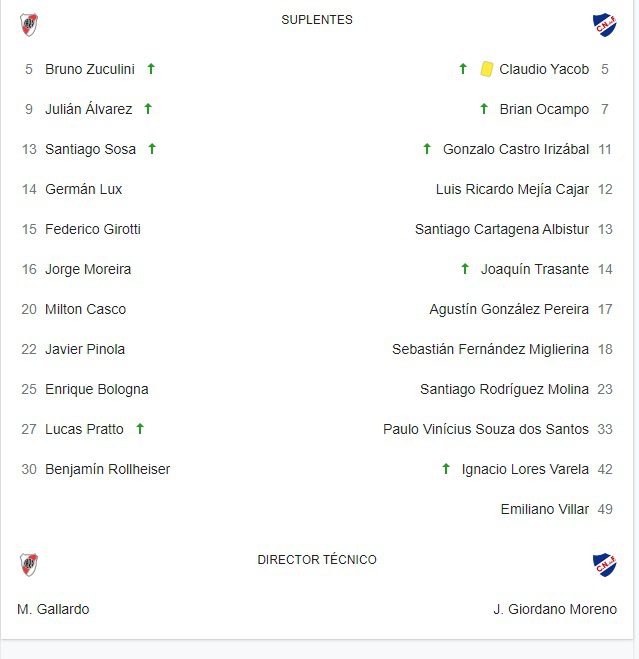Open Germán Lux player profile
639x659 pixels.
click(84, 189)
